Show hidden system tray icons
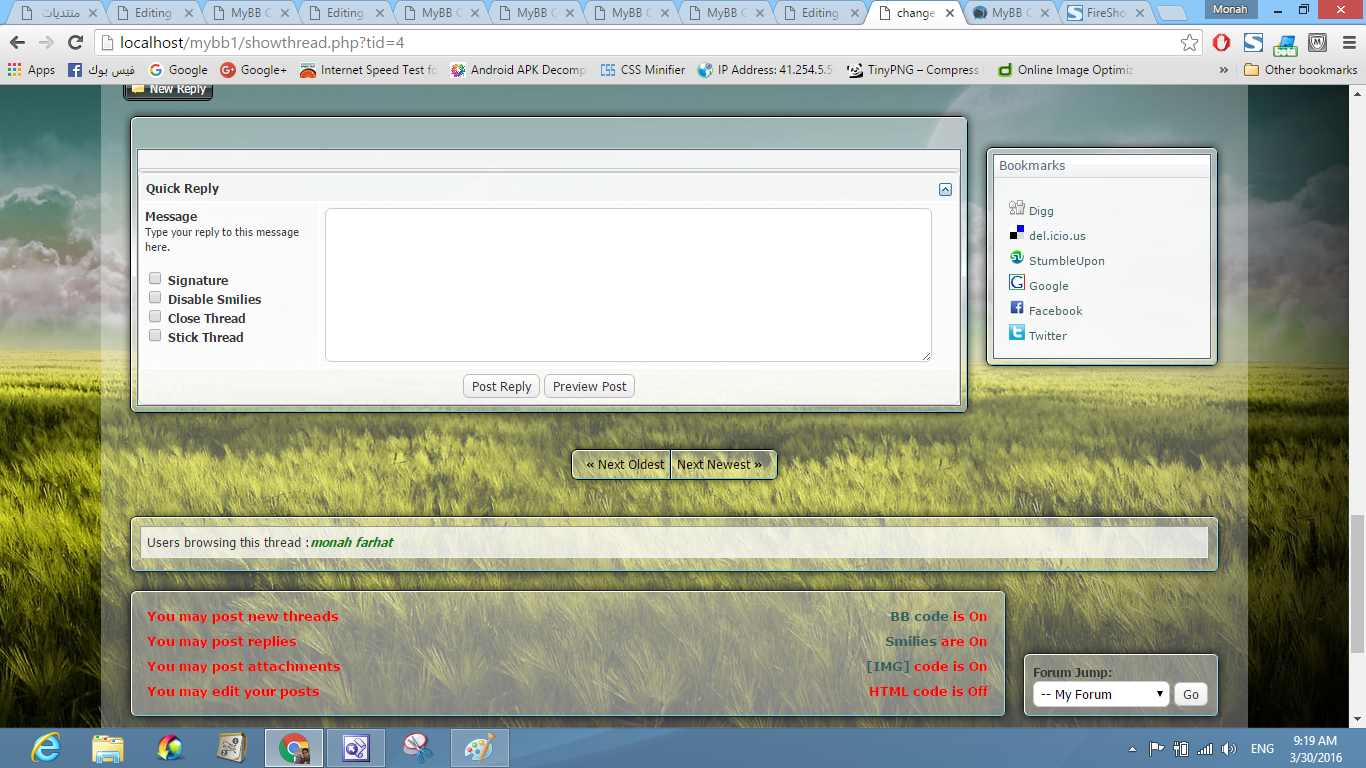 pyautogui.click(x=1132, y=749)
